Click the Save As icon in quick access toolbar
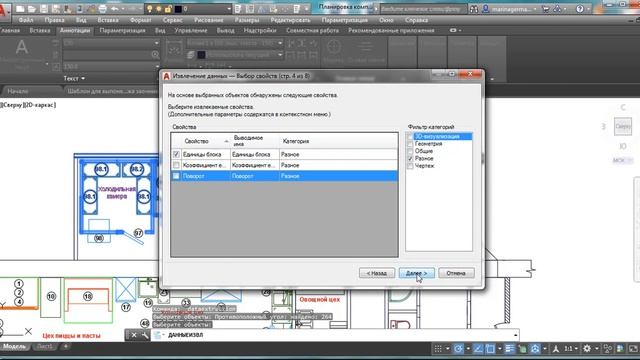 coord(56,9)
